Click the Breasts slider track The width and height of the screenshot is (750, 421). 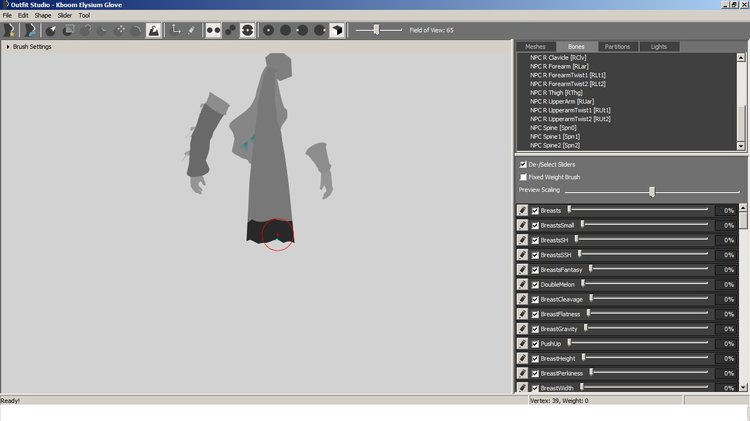point(639,209)
